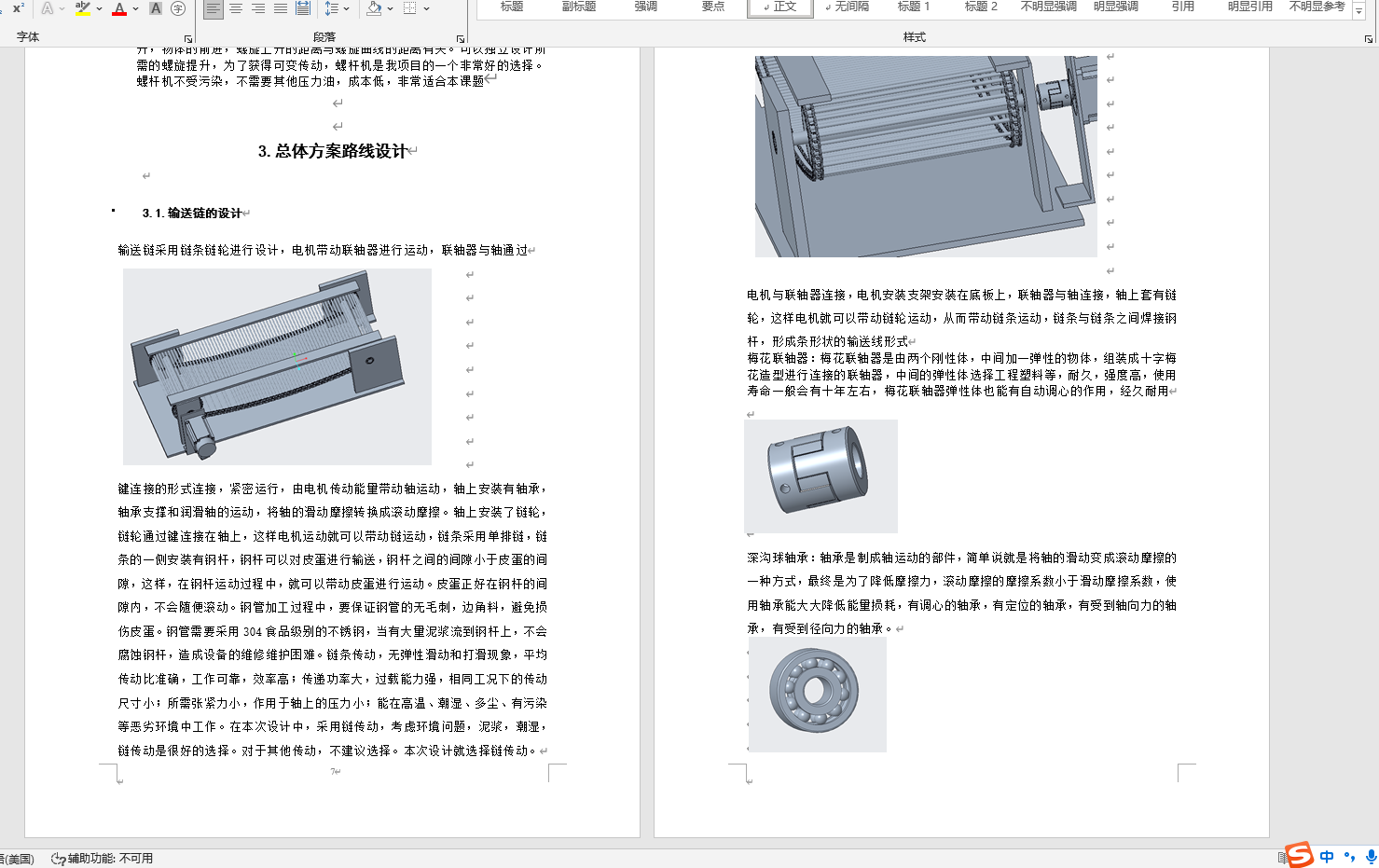Open Font dialog launcher

point(188,38)
